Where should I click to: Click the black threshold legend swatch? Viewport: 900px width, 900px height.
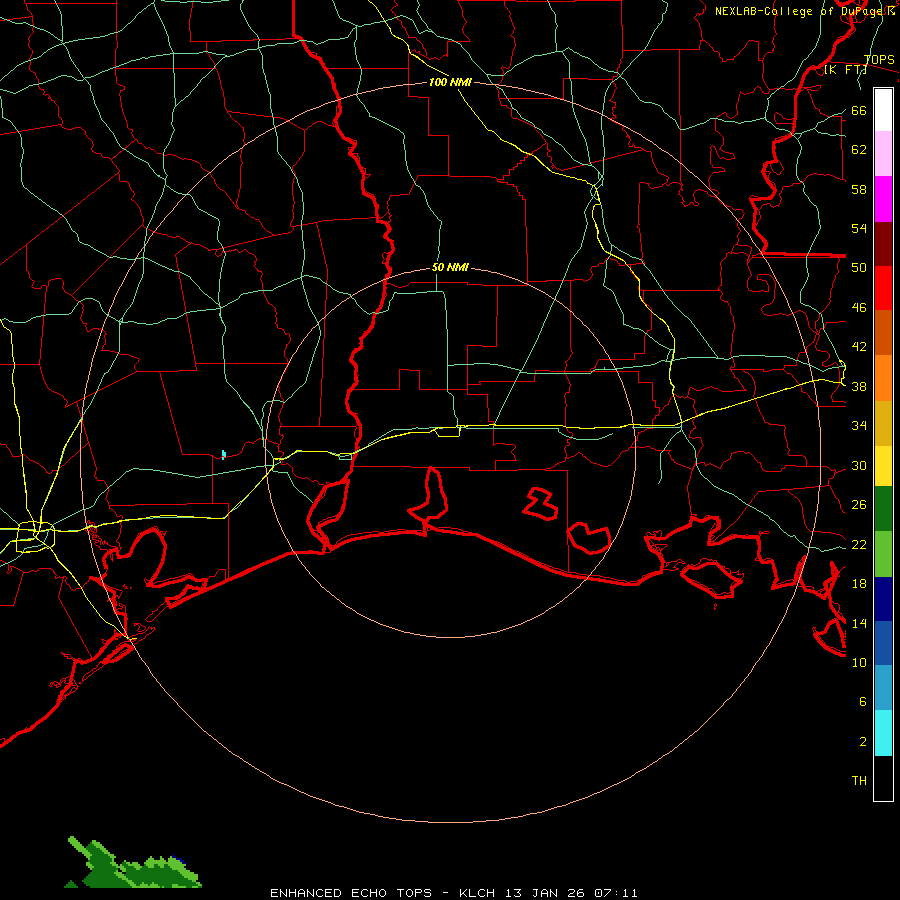pos(883,778)
